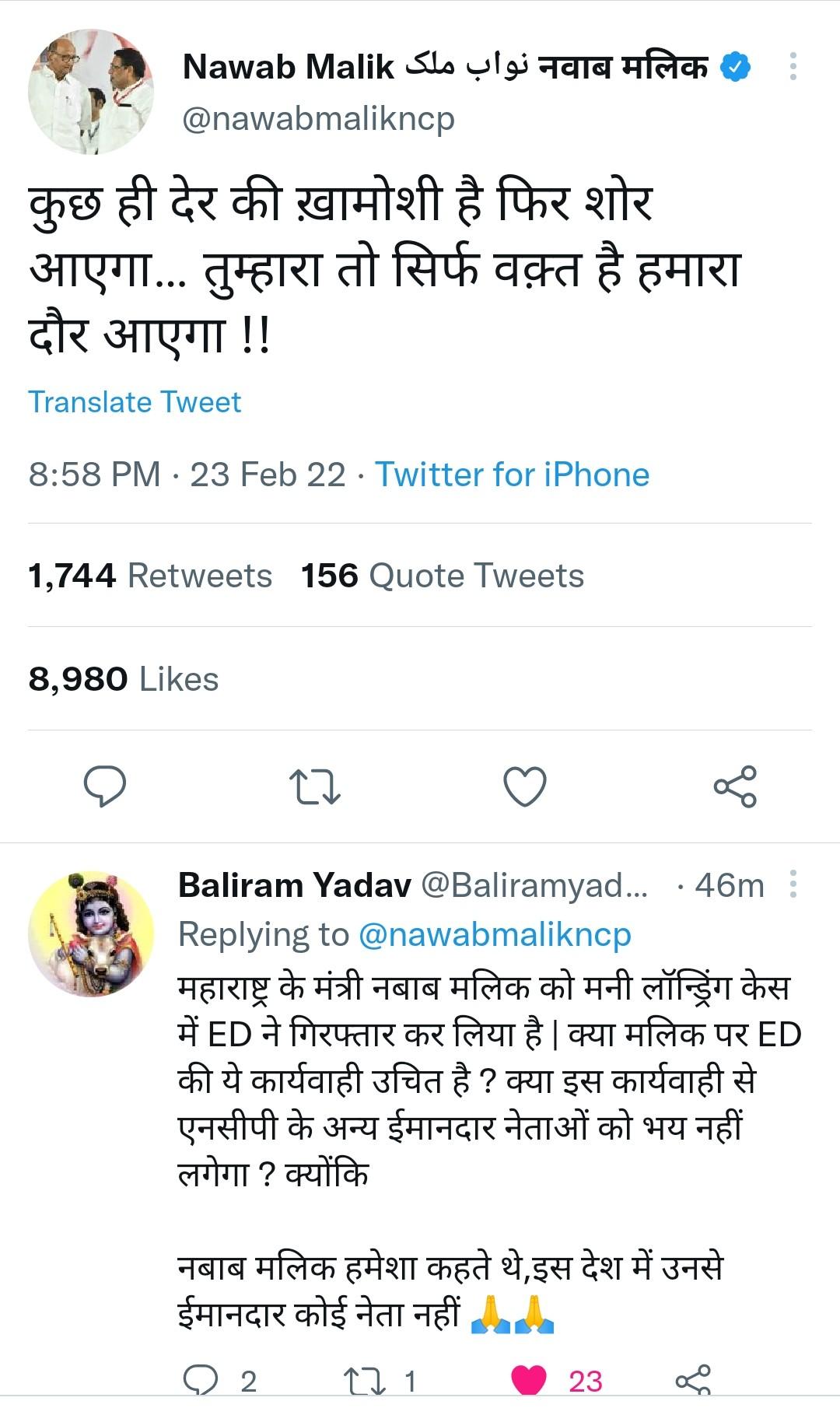Like Nawab Malik's tweet
The image size is (840, 1415).
point(525,786)
